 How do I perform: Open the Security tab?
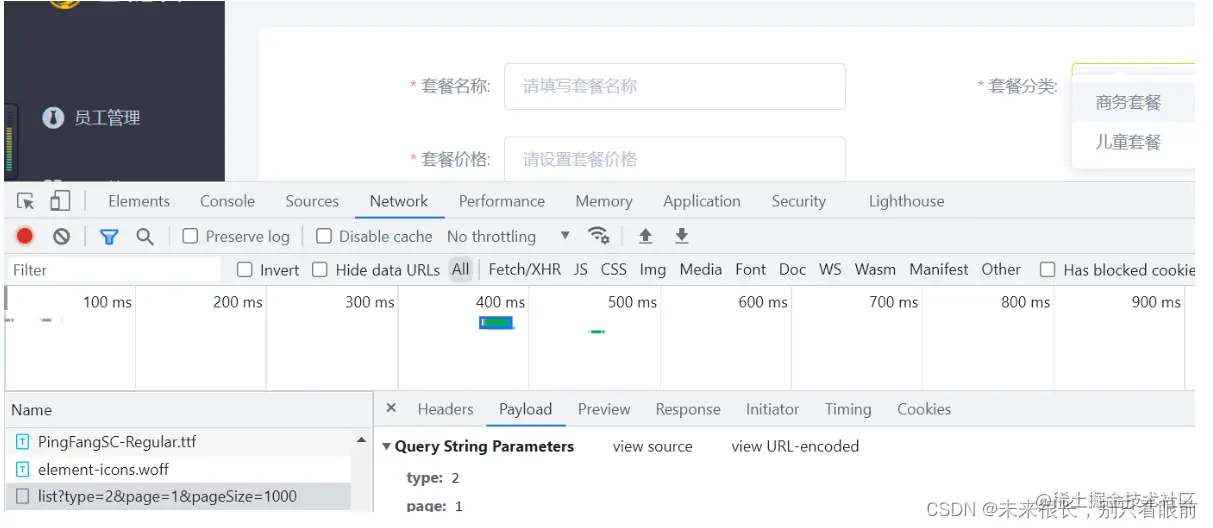pos(799,201)
